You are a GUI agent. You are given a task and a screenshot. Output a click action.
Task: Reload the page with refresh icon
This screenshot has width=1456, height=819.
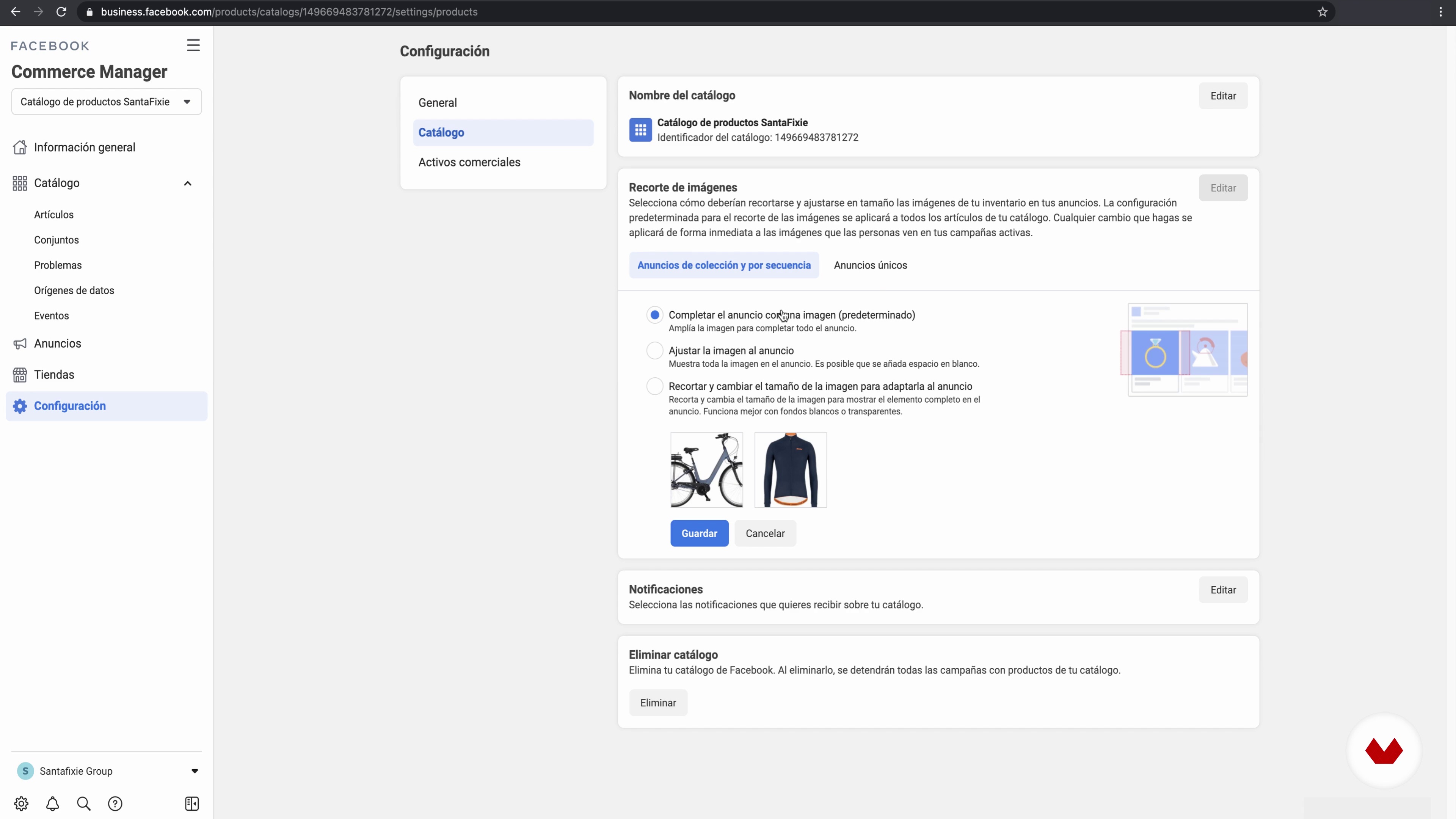point(61,12)
